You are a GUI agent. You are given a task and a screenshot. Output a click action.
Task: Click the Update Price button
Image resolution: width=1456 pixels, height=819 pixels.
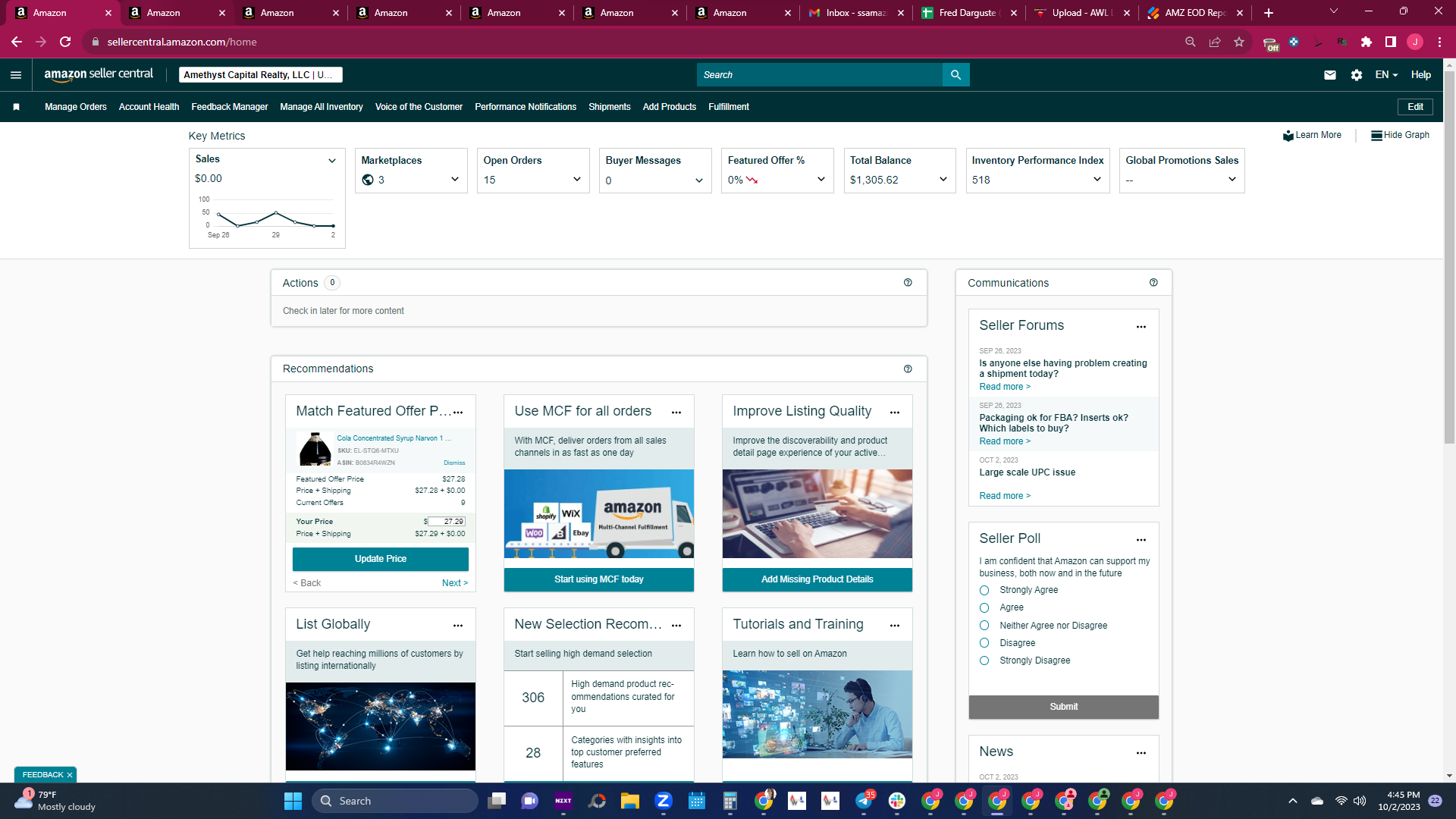pyautogui.click(x=381, y=559)
